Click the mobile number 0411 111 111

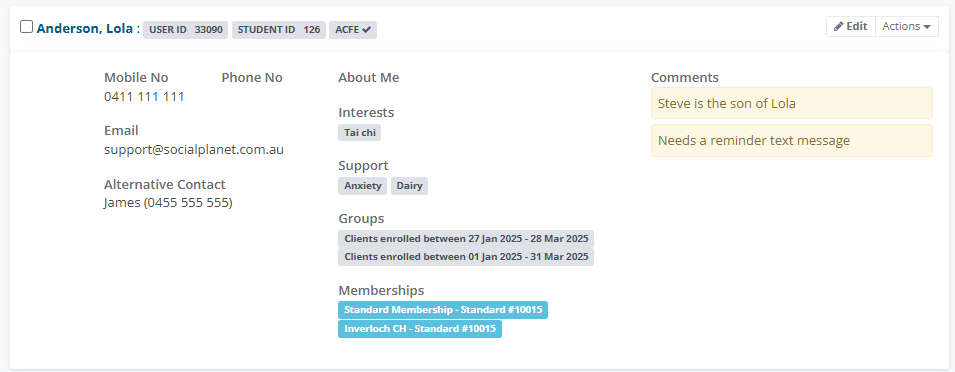144,97
